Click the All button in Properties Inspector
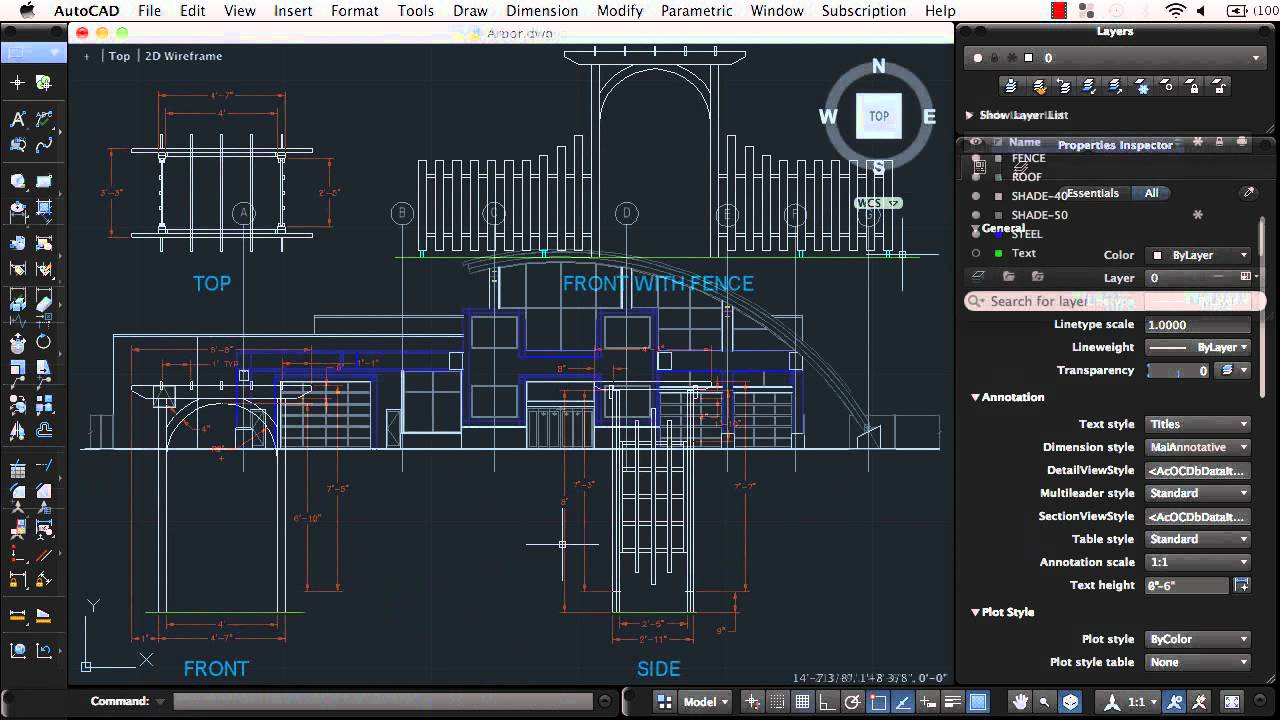The width and height of the screenshot is (1280, 720). [1151, 193]
